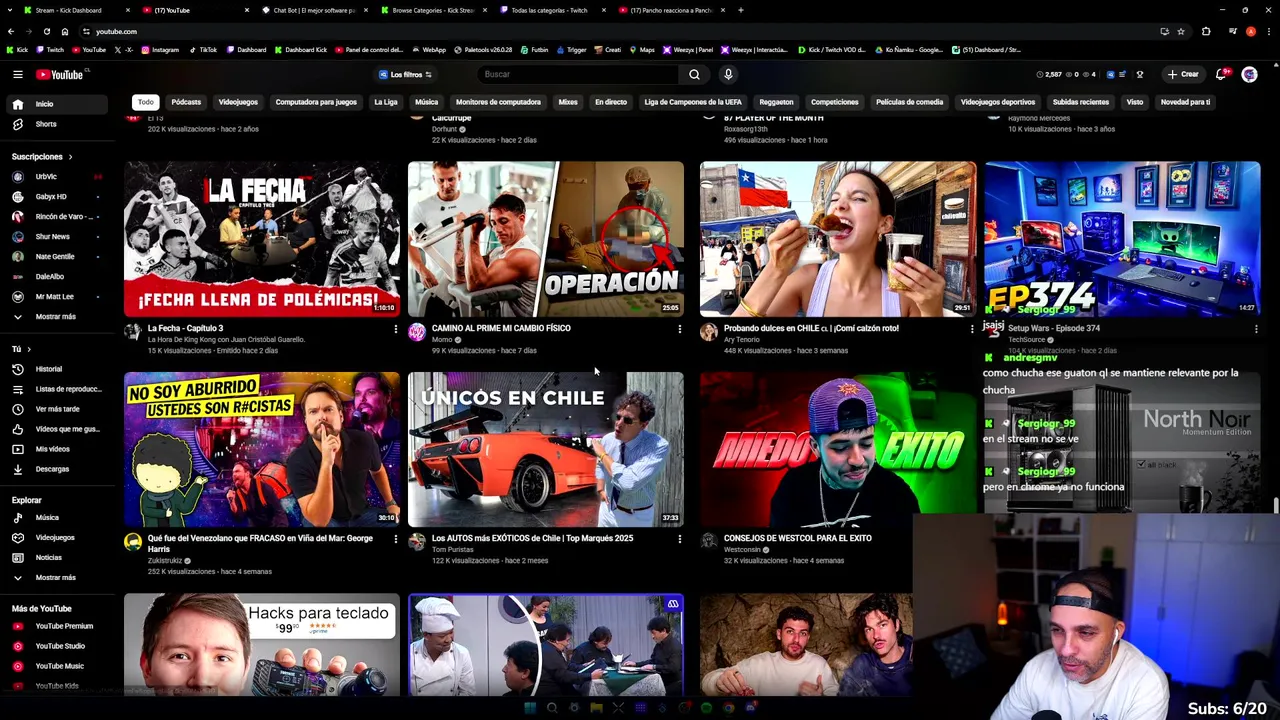Select the Todo filter chip
The height and width of the screenshot is (720, 1280).
coord(146,102)
